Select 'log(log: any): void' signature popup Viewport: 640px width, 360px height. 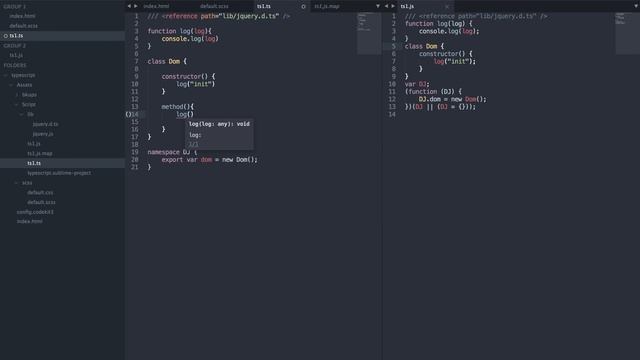click(219, 124)
